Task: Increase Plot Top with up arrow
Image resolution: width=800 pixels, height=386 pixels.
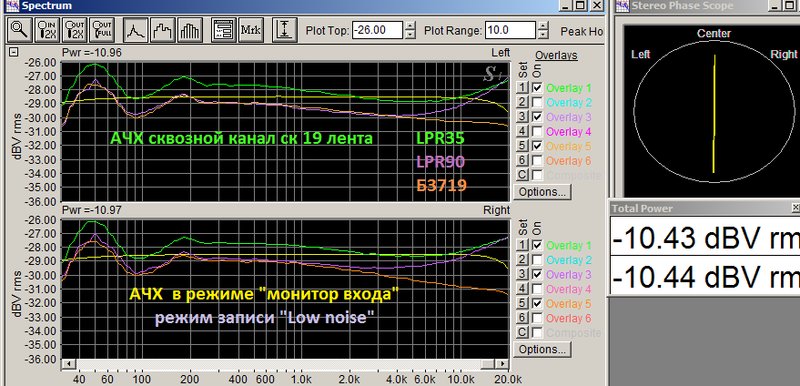Action: 410,25
